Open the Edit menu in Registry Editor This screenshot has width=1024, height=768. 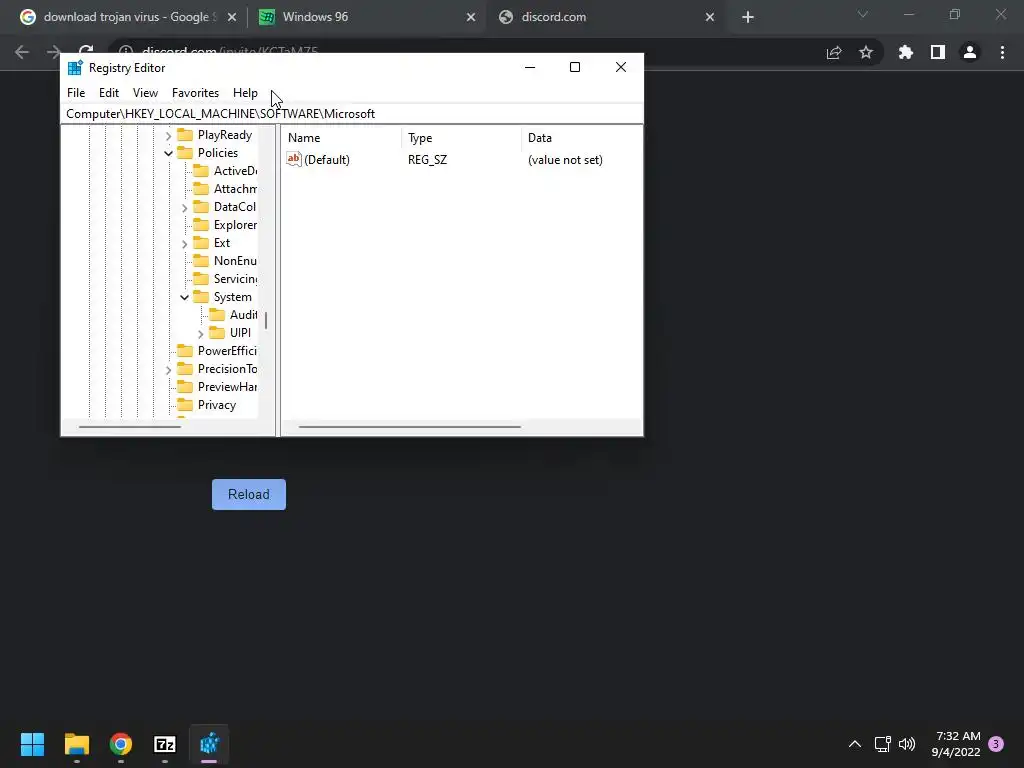108,93
